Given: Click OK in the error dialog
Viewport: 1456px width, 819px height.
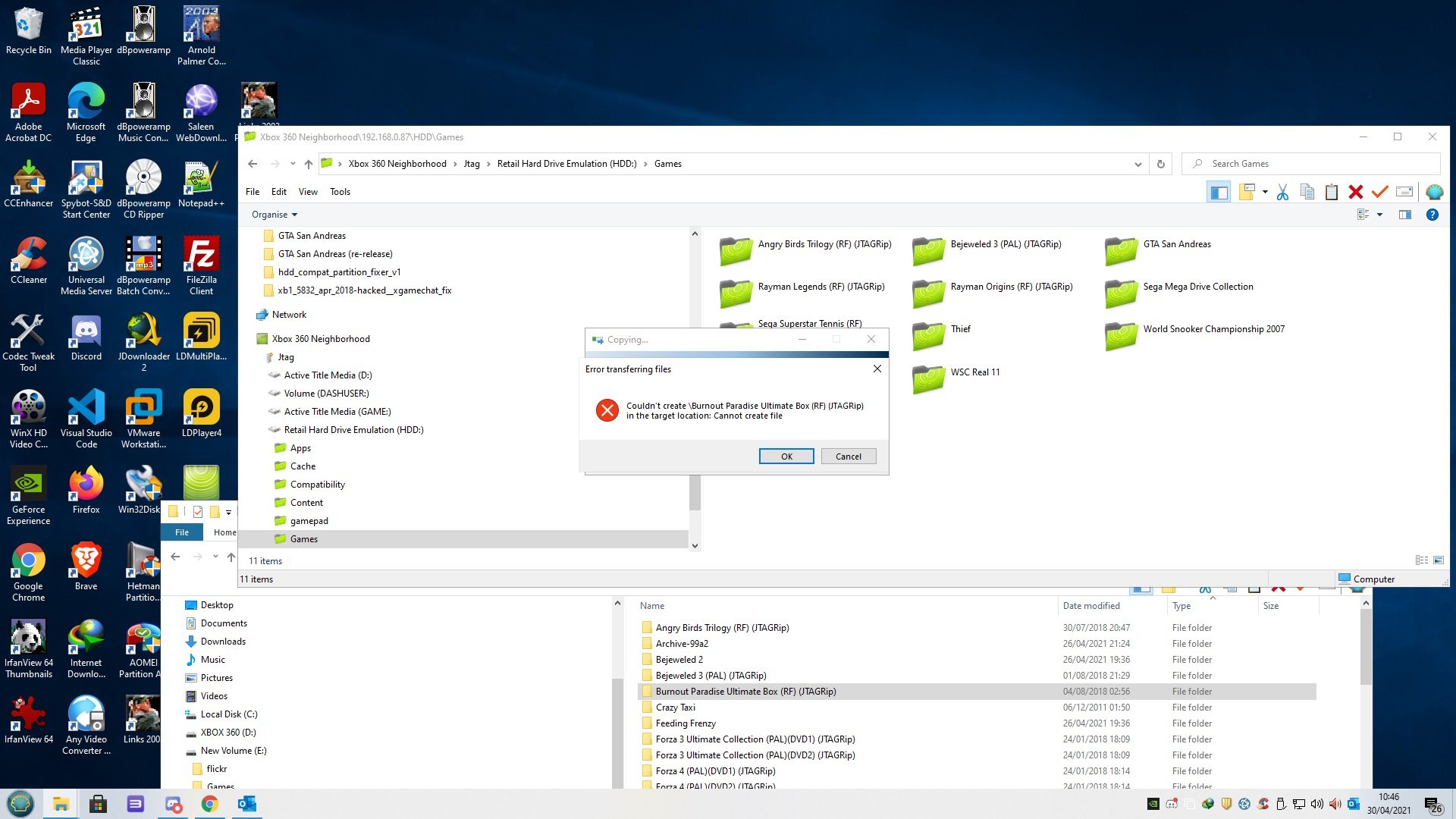Looking at the screenshot, I should [x=786, y=457].
